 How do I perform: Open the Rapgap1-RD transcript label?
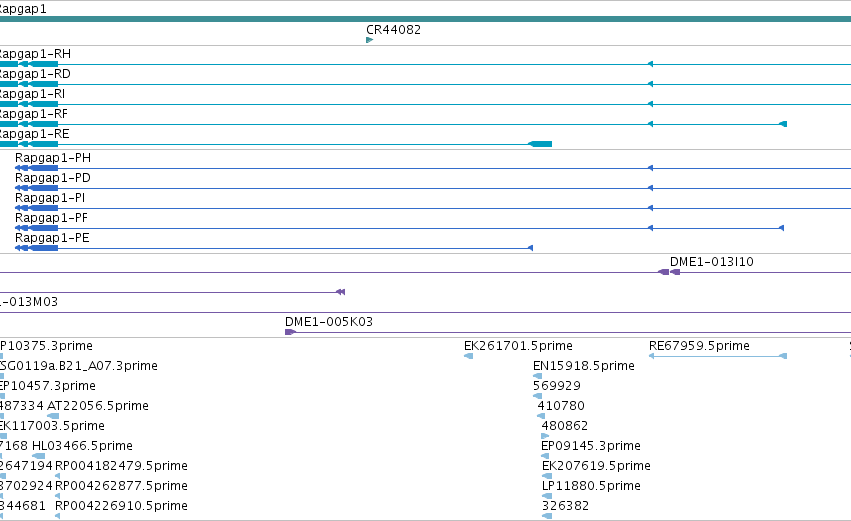(x=34, y=74)
